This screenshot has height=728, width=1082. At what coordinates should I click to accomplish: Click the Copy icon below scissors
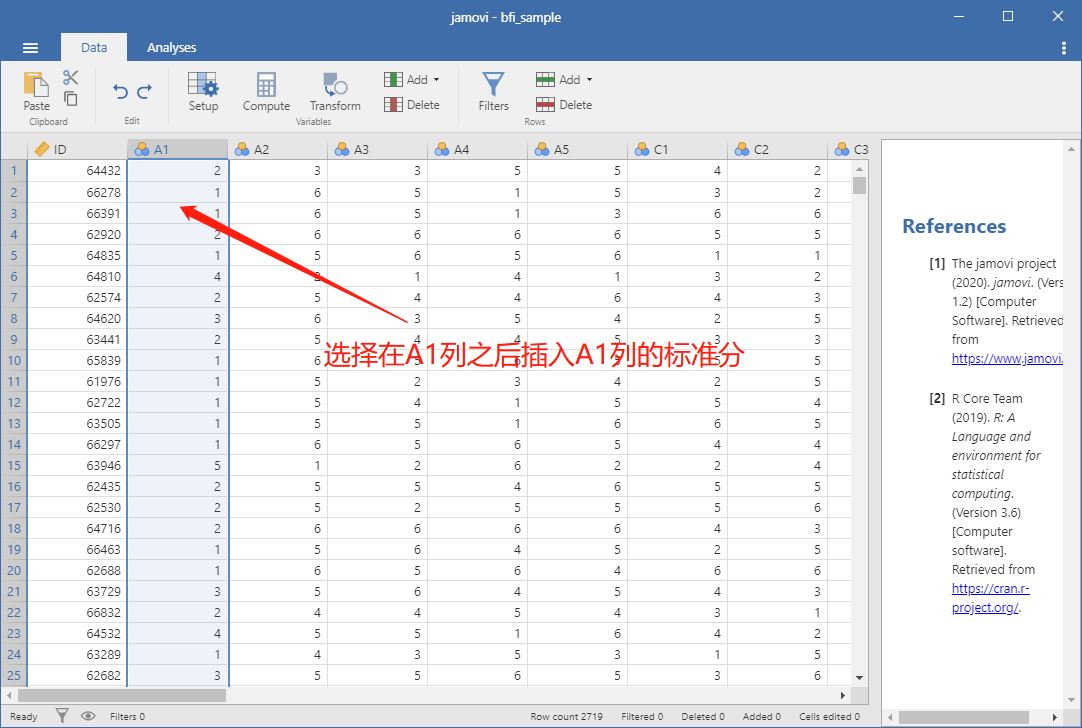(x=70, y=99)
